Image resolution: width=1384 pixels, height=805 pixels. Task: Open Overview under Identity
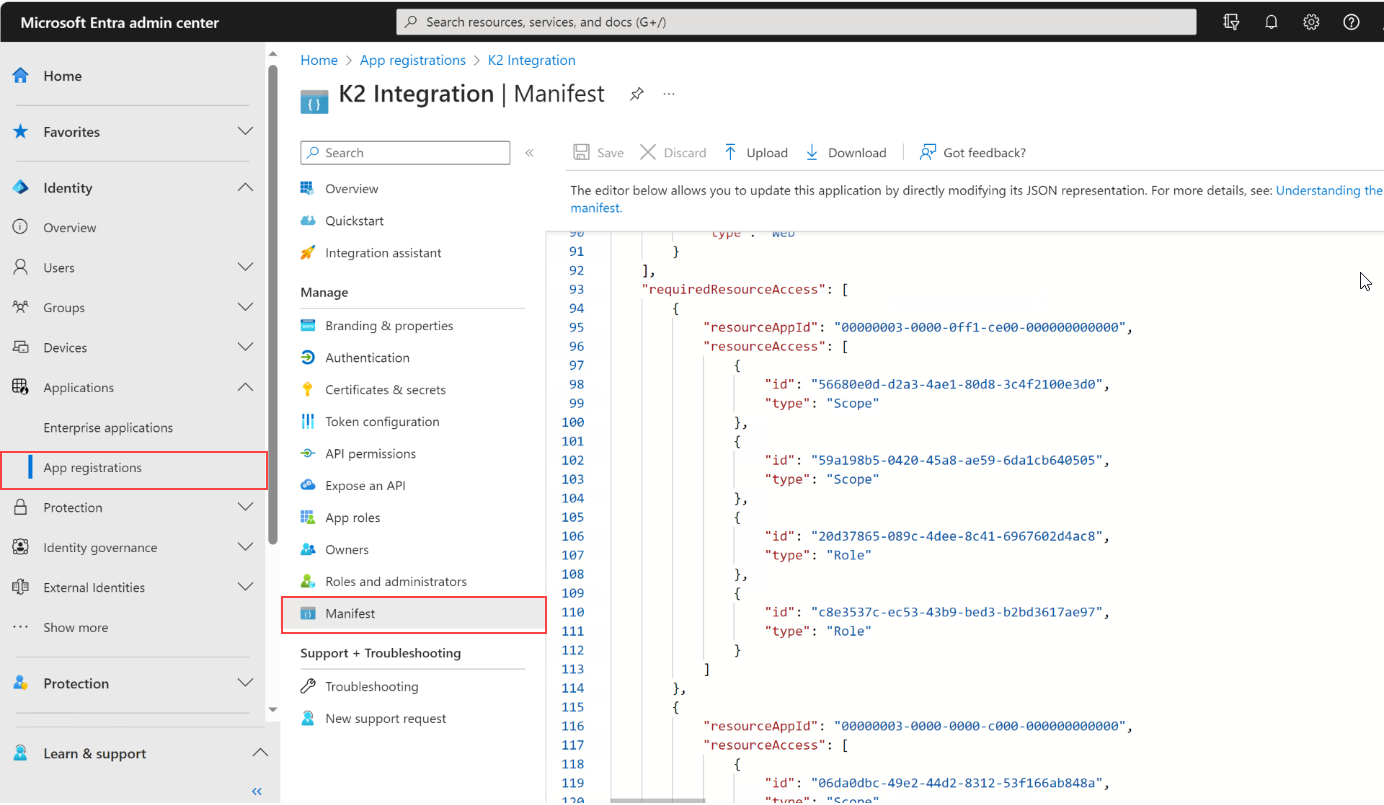pos(70,228)
